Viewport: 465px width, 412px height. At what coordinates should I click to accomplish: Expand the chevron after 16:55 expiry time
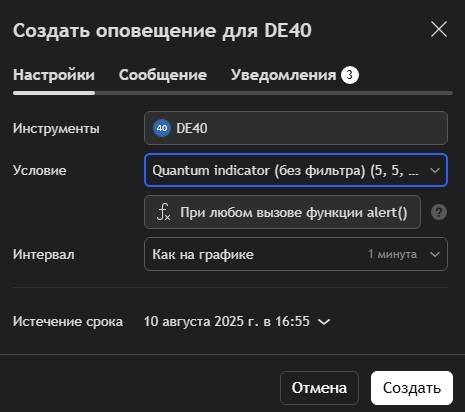[324, 322]
